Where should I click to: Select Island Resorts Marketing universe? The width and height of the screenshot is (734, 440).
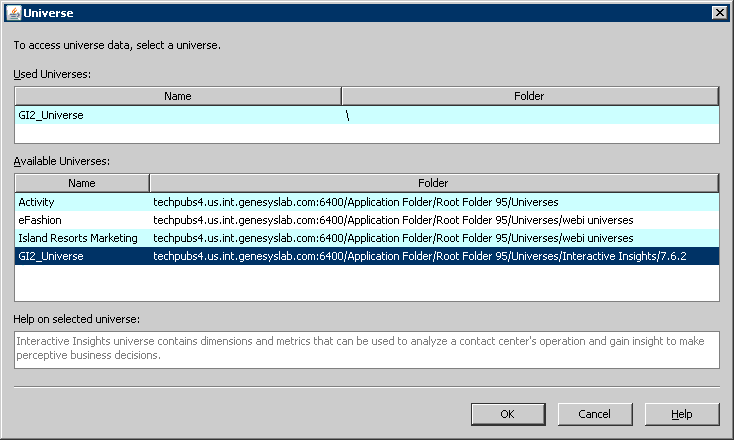pyautogui.click(x=76, y=238)
